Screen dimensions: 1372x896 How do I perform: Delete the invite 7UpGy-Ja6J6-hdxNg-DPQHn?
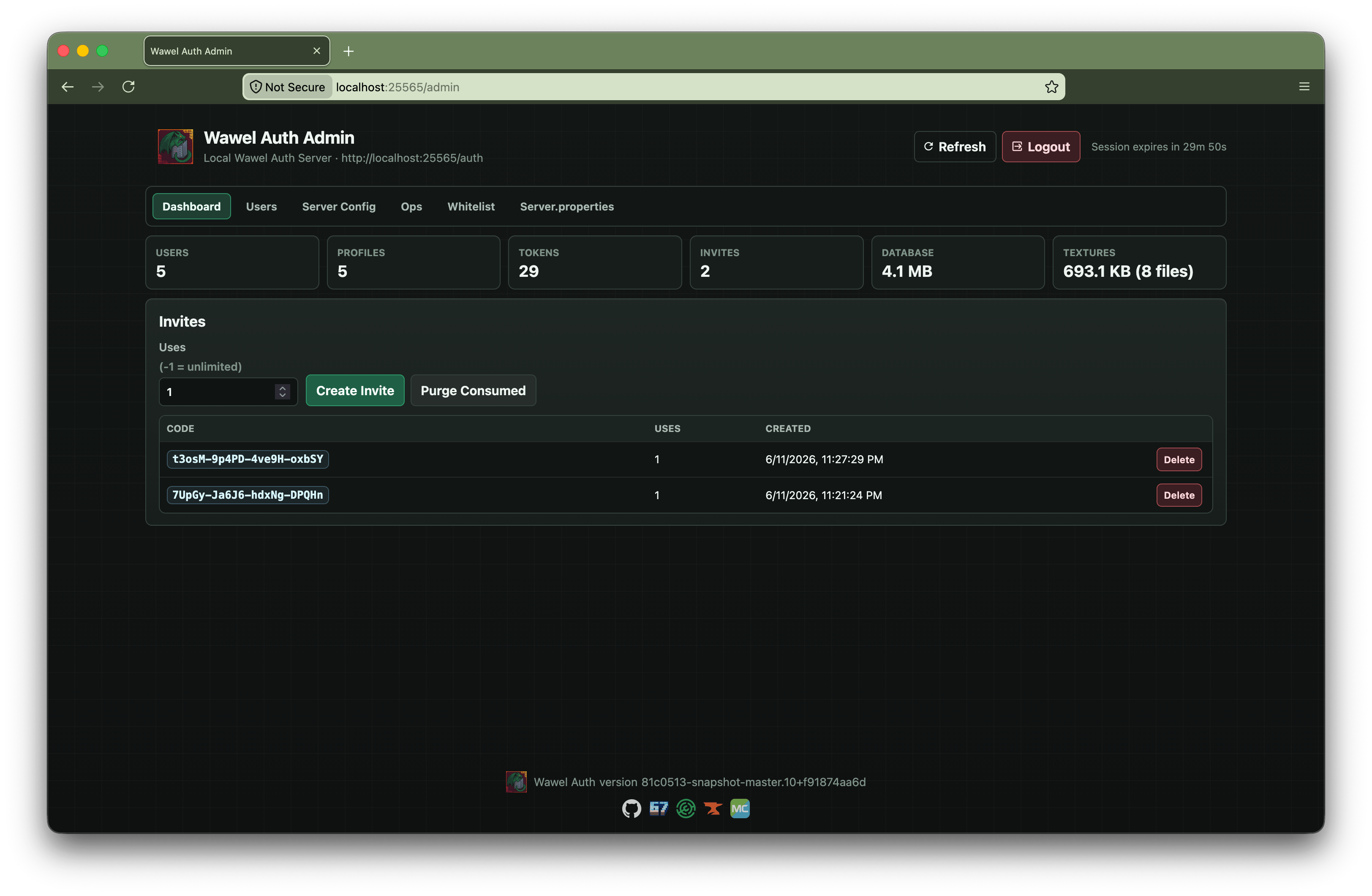(x=1178, y=495)
